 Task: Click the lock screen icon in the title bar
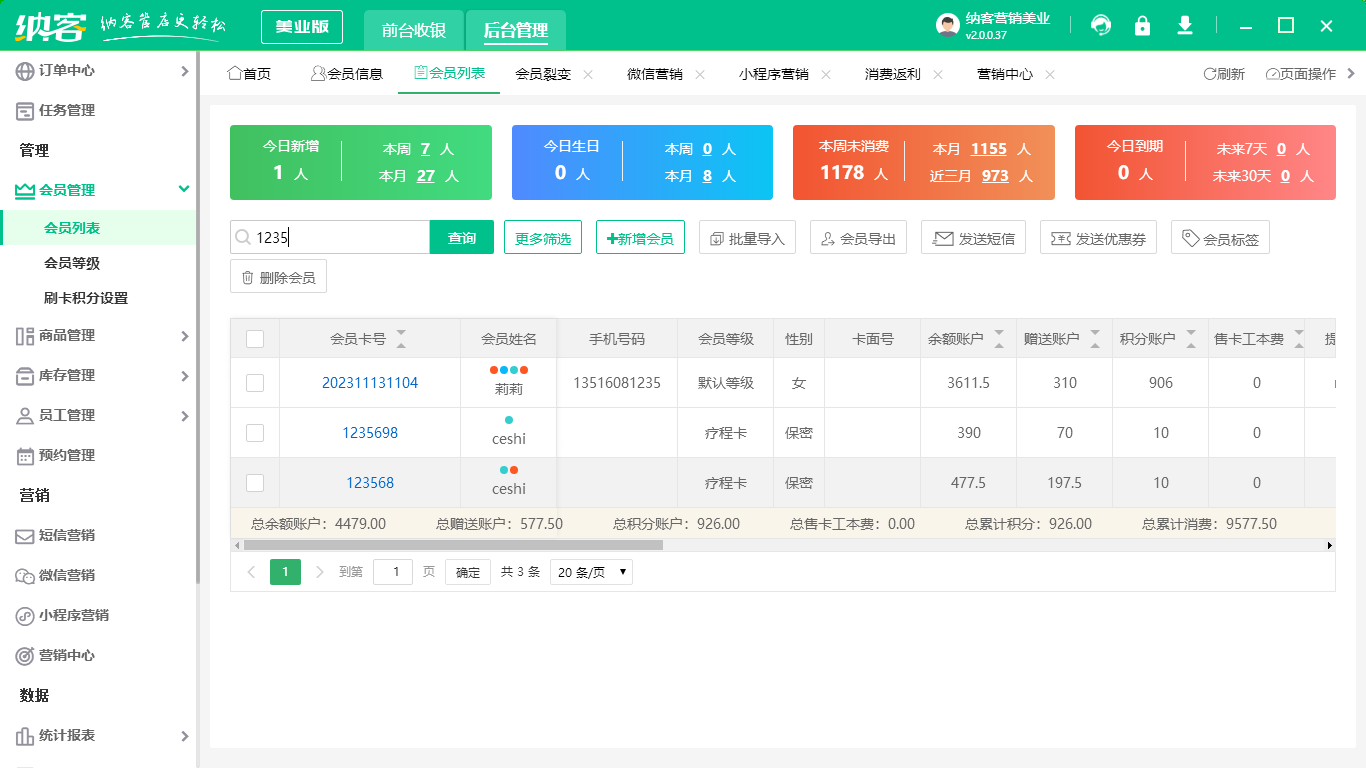pyautogui.click(x=1142, y=25)
